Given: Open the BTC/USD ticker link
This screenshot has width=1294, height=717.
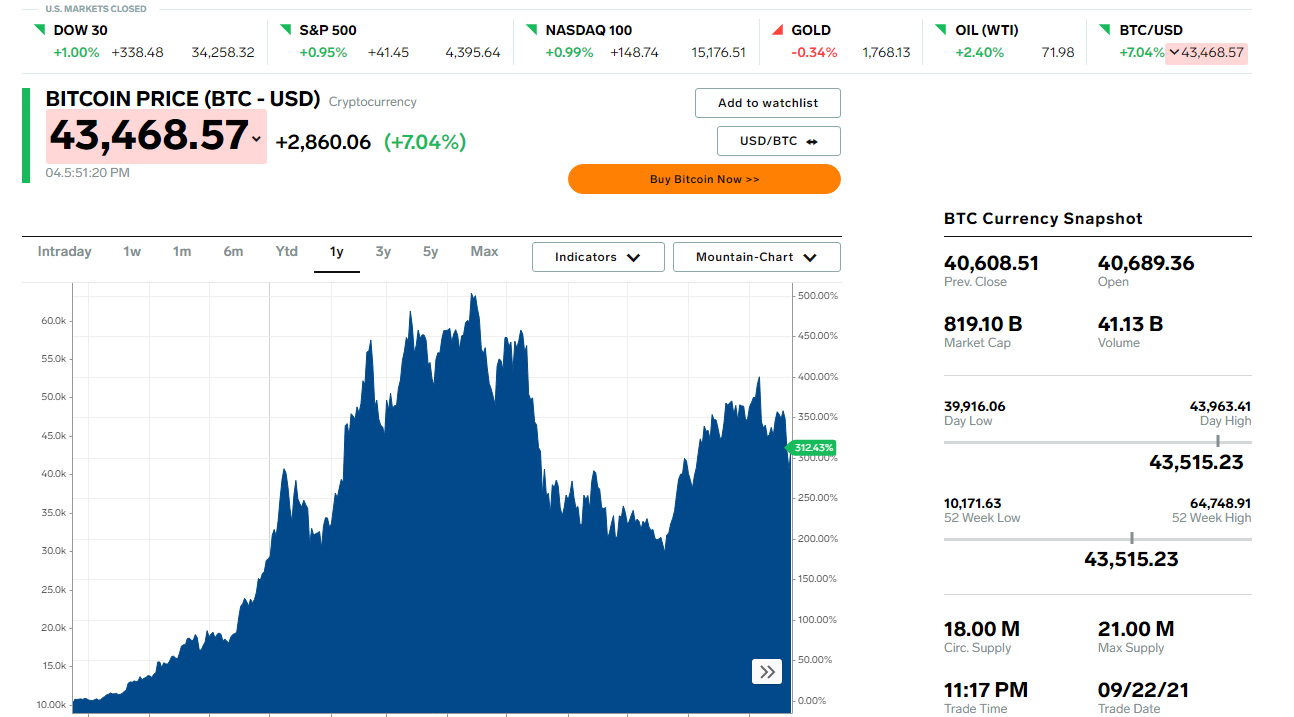Looking at the screenshot, I should 1151,30.
